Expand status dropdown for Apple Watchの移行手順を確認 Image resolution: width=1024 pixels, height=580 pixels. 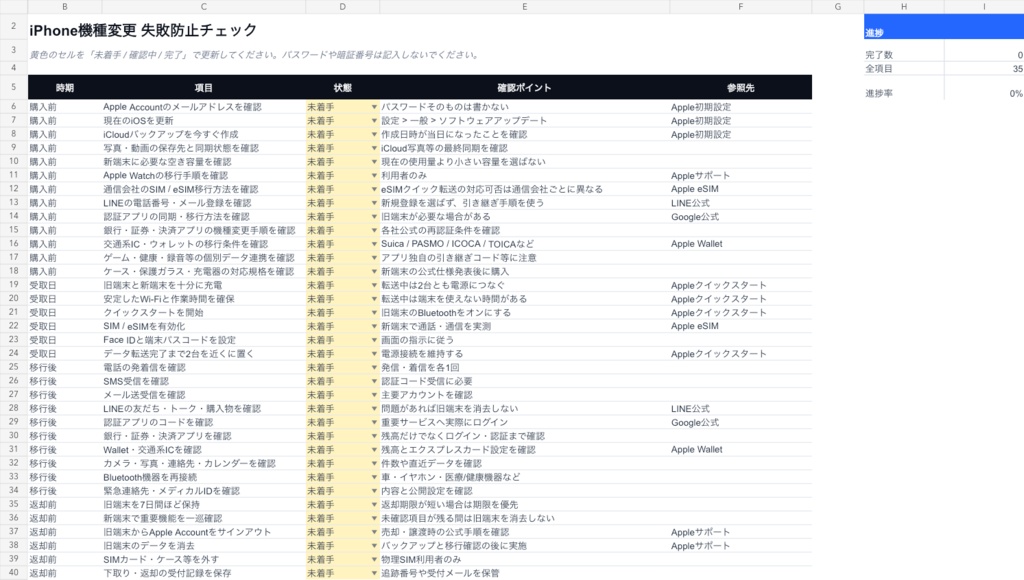pyautogui.click(x=374, y=176)
